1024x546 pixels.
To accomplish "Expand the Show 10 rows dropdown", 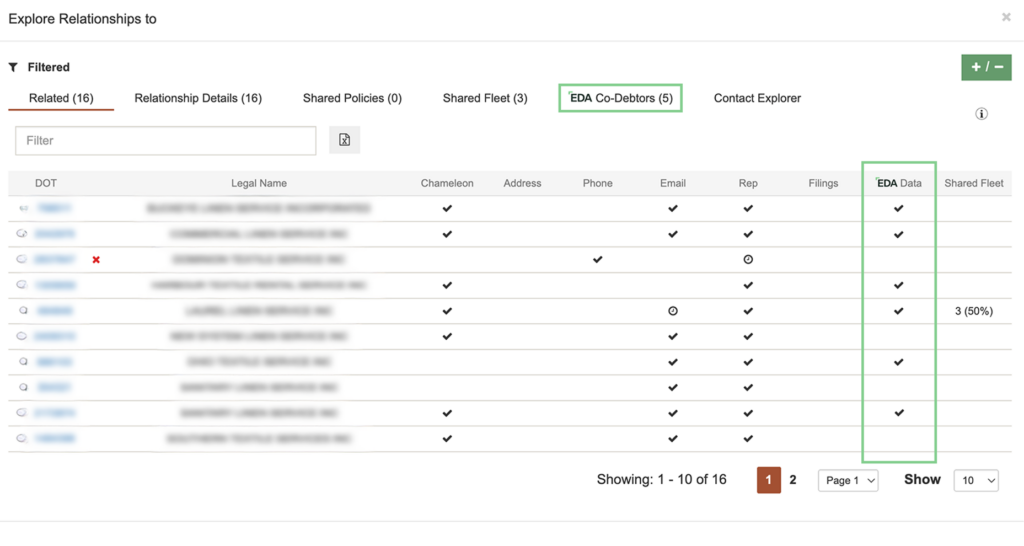I will tap(976, 481).
